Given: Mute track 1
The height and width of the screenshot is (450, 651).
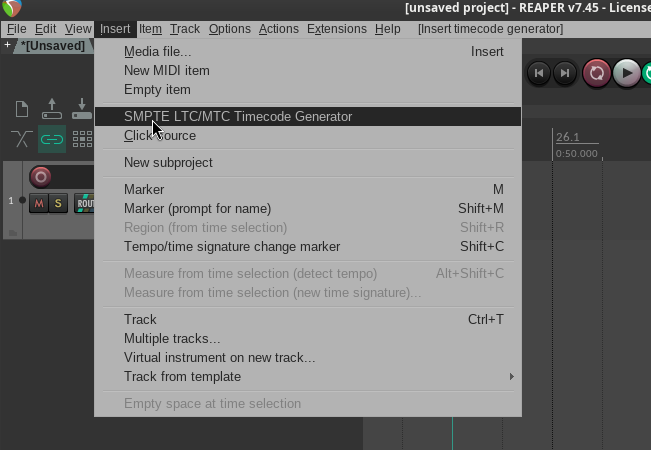Looking at the screenshot, I should 39,204.
